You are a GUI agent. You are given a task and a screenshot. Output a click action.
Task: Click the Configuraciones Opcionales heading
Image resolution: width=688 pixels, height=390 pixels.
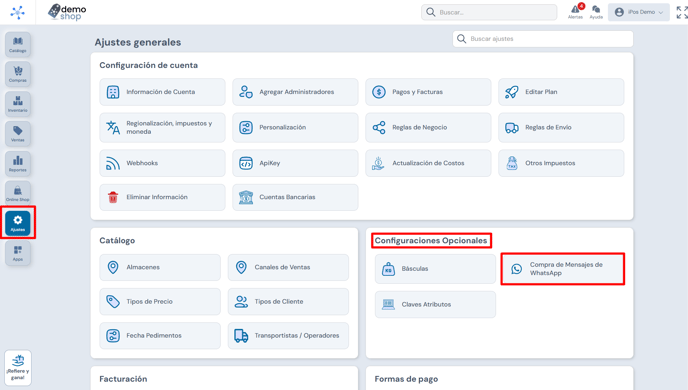(431, 240)
